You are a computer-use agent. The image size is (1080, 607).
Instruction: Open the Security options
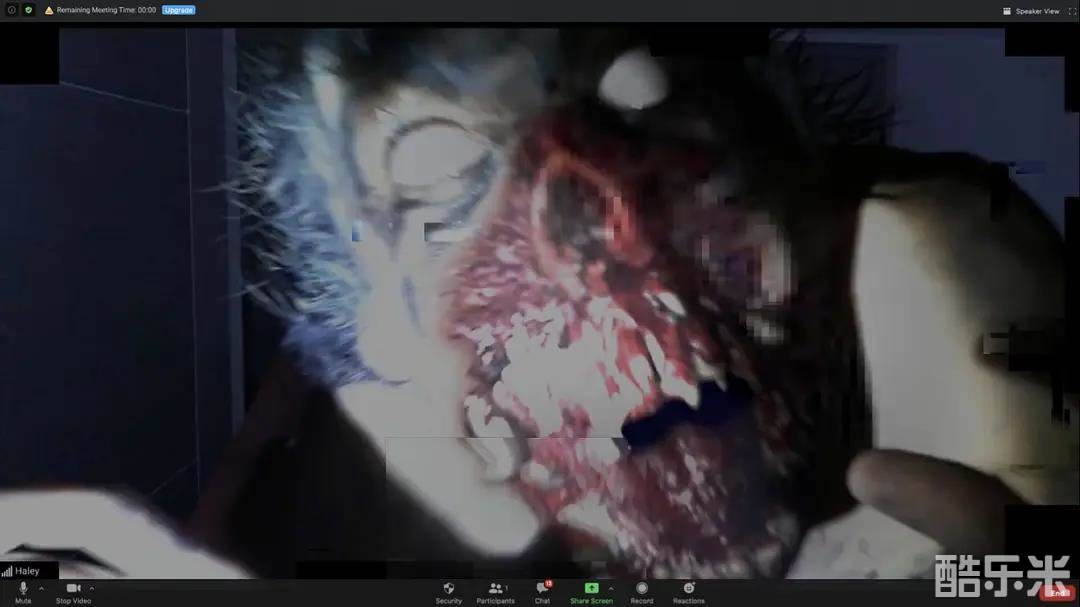tap(448, 590)
